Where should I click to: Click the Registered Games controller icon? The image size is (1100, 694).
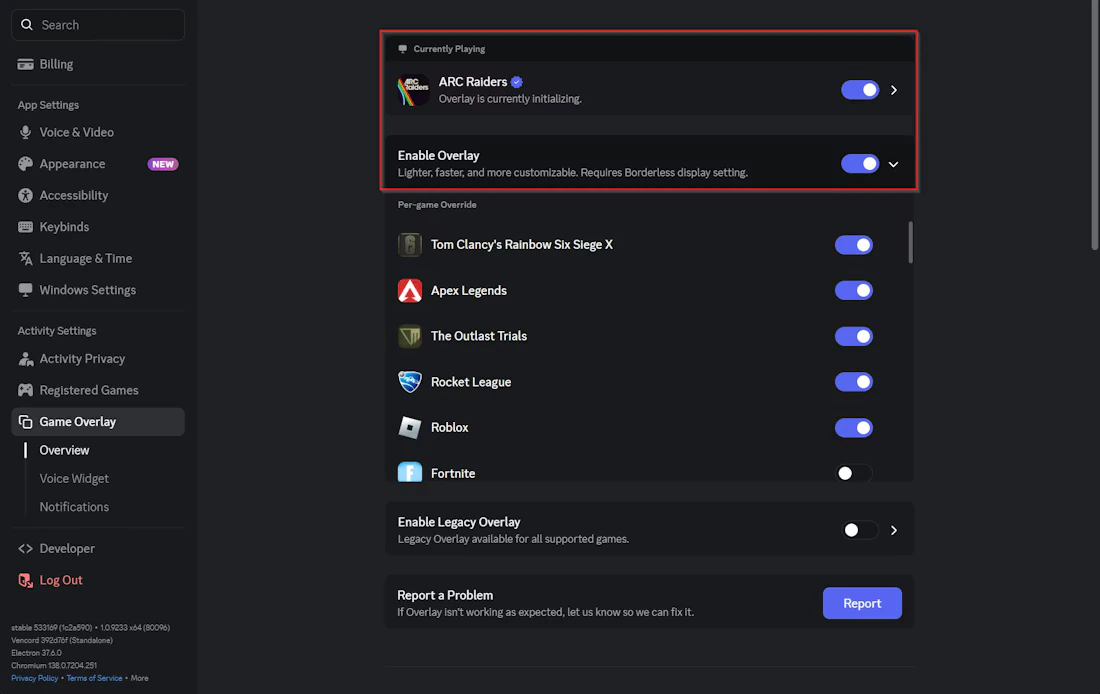click(x=25, y=390)
